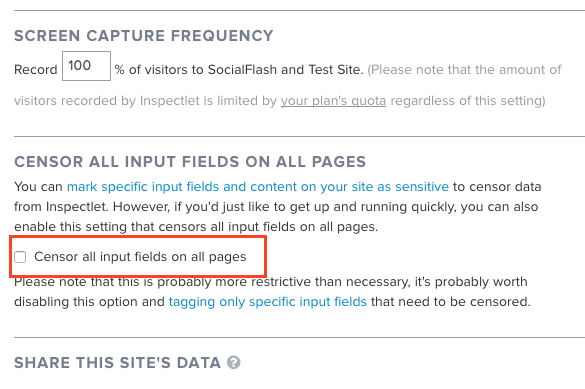Image resolution: width=585 pixels, height=389 pixels.
Task: Click the 'Record' label before the percentage box
Action: point(36,70)
